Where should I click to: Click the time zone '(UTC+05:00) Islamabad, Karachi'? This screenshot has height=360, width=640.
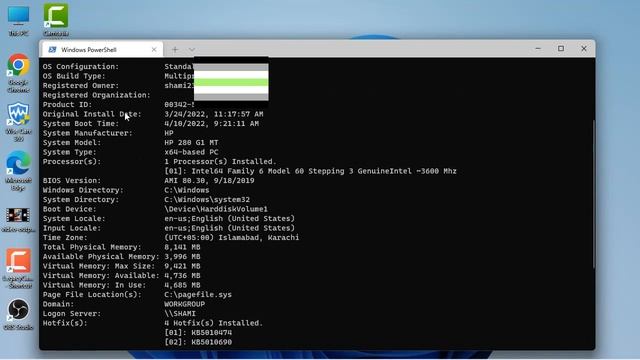point(232,237)
